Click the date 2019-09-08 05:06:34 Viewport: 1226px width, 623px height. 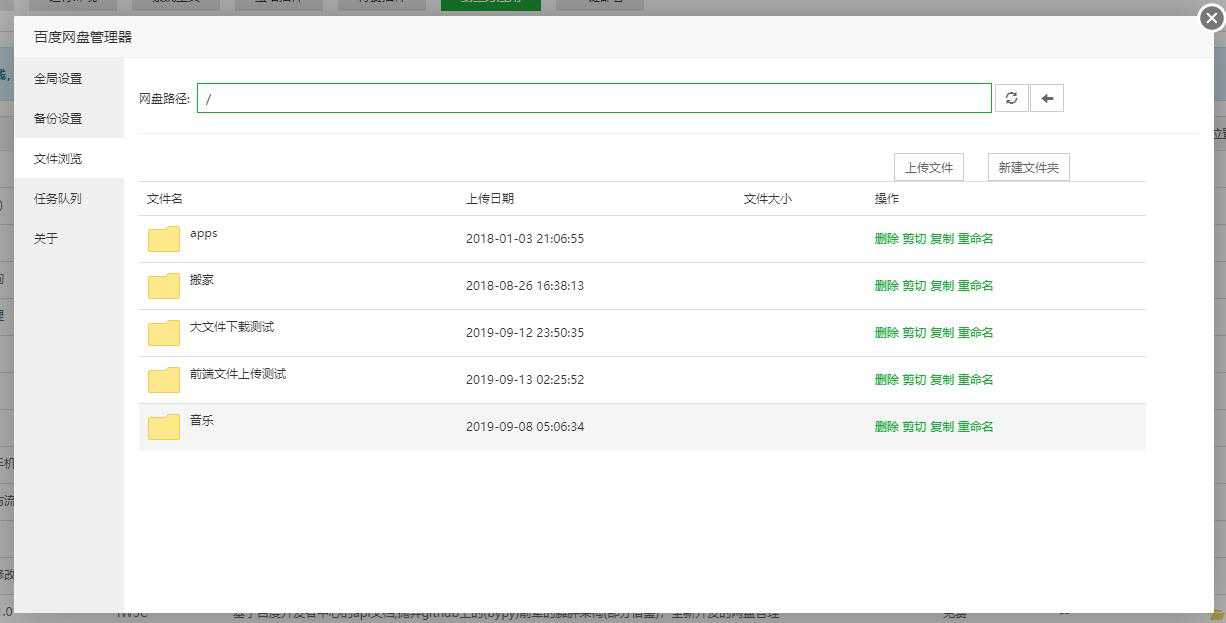coord(525,427)
